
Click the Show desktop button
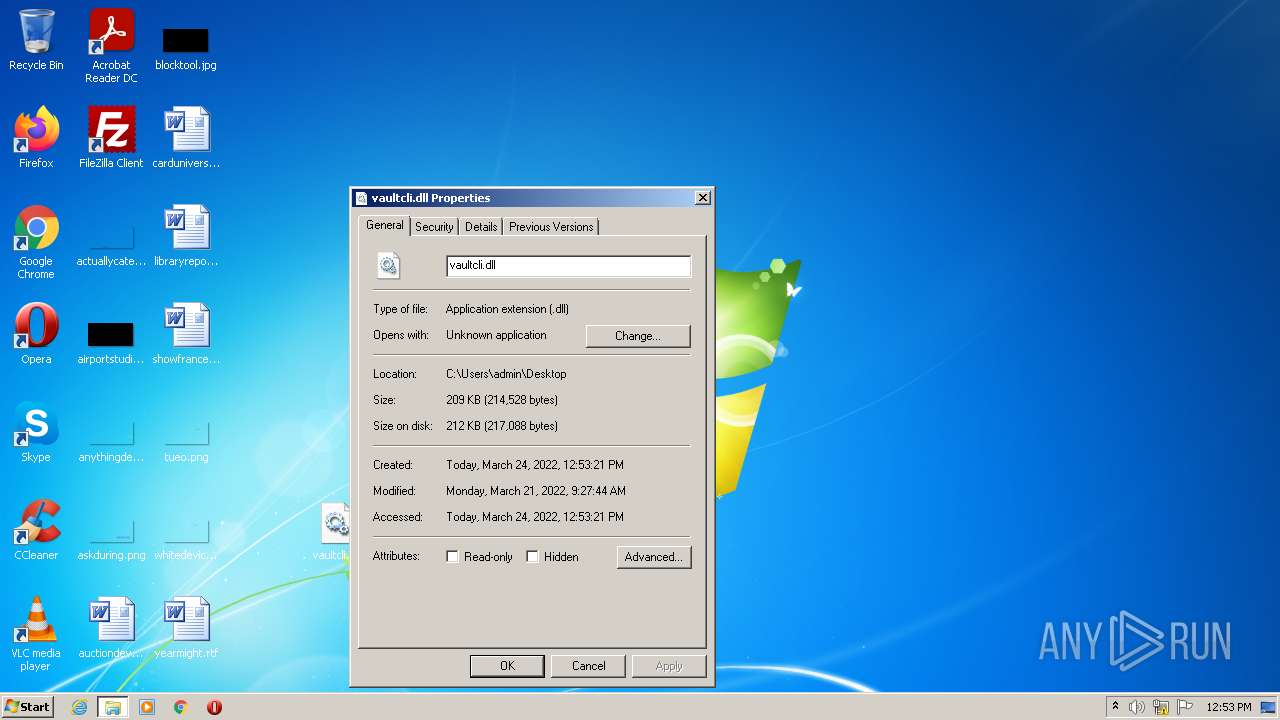click(x=1270, y=707)
